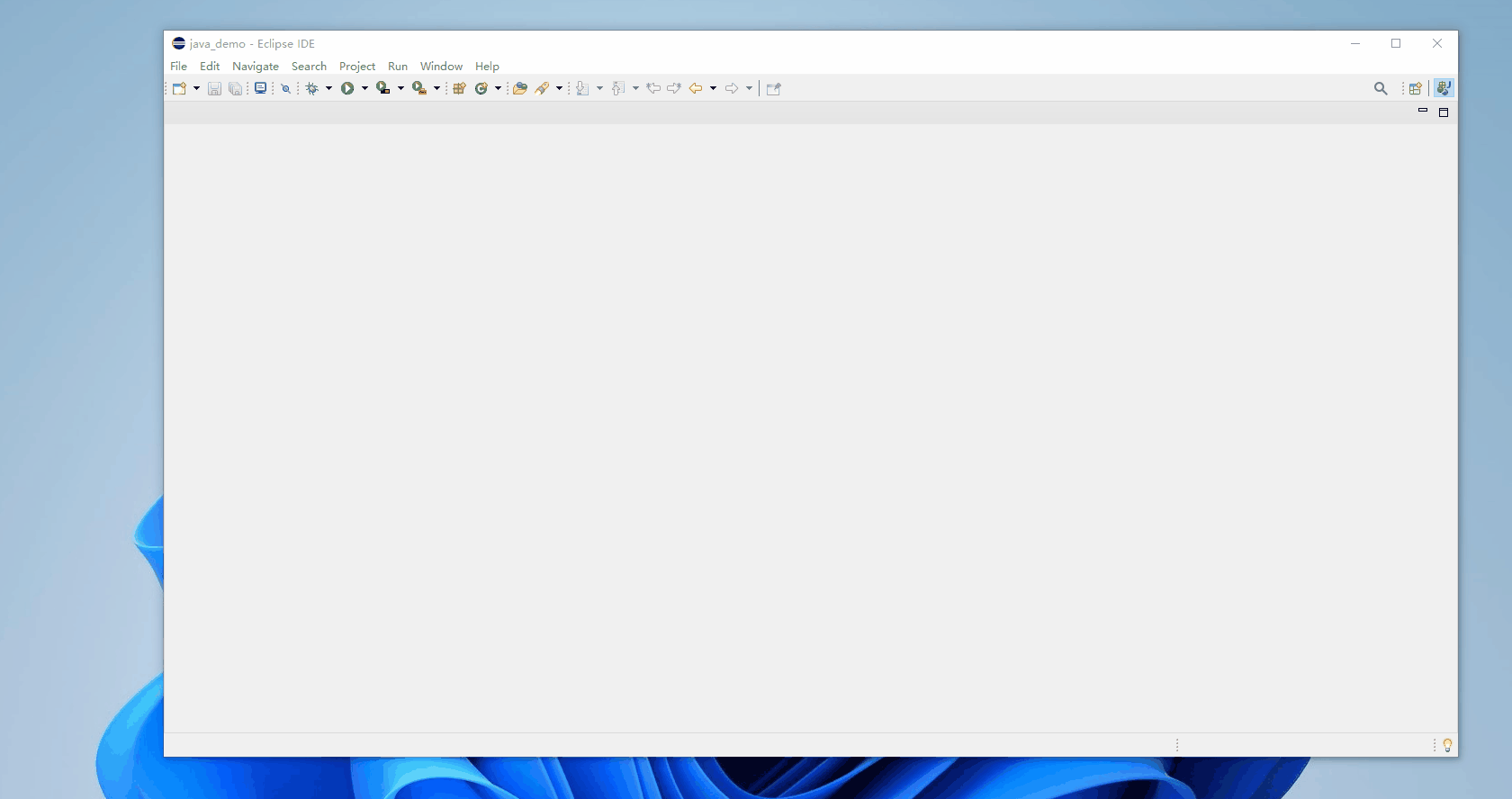Viewport: 1512px width, 799px height.
Task: Open the New wizard dropdown arrow
Action: 196,88
